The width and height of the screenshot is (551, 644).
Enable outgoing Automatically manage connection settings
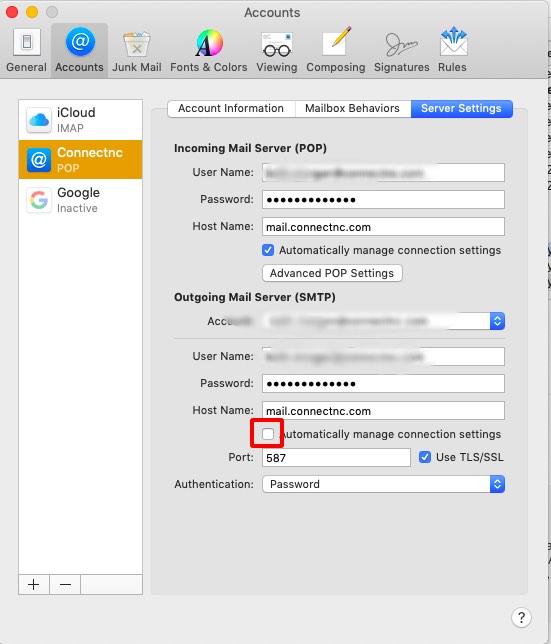[x=268, y=434]
